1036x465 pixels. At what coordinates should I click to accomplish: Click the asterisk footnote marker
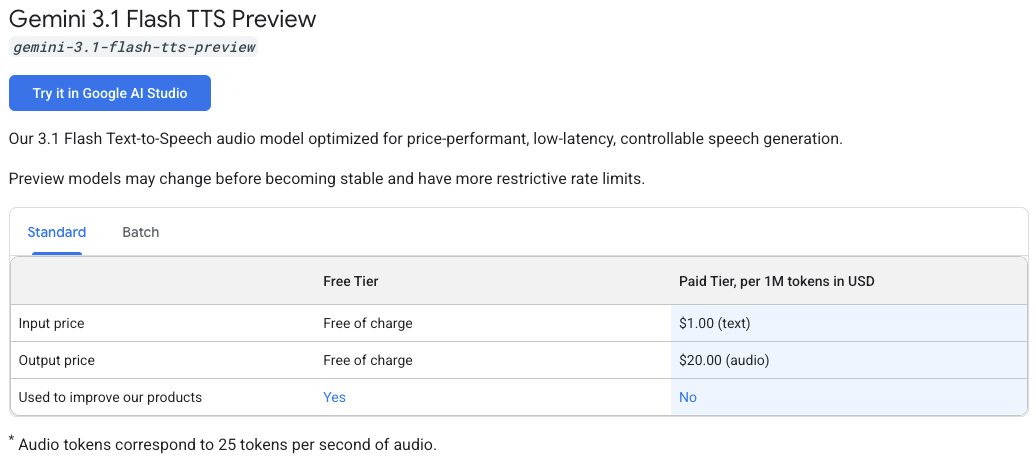11,439
